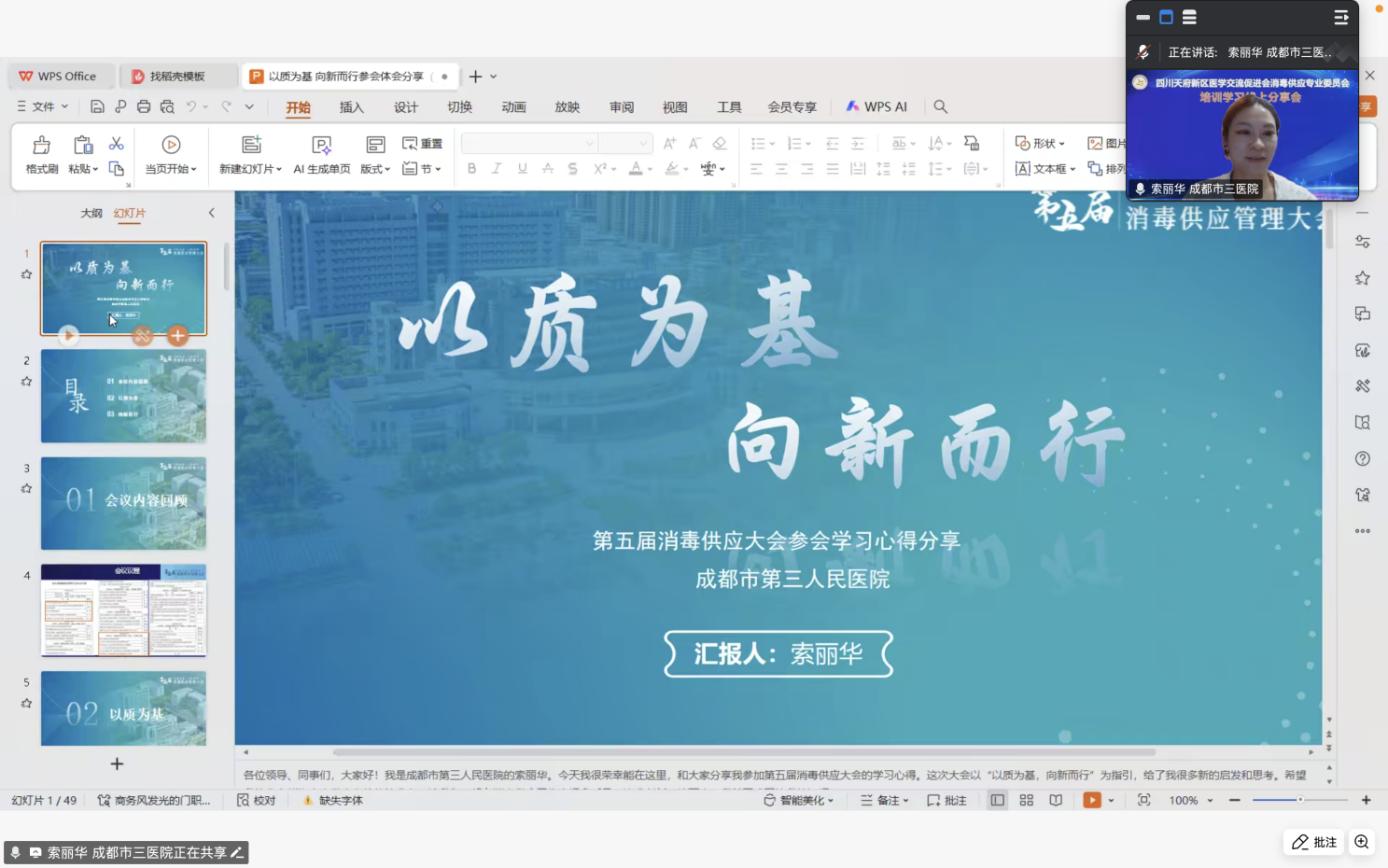This screenshot has width=1388, height=868.
Task: Switch to the 动画 ribbon tab
Action: 513,107
